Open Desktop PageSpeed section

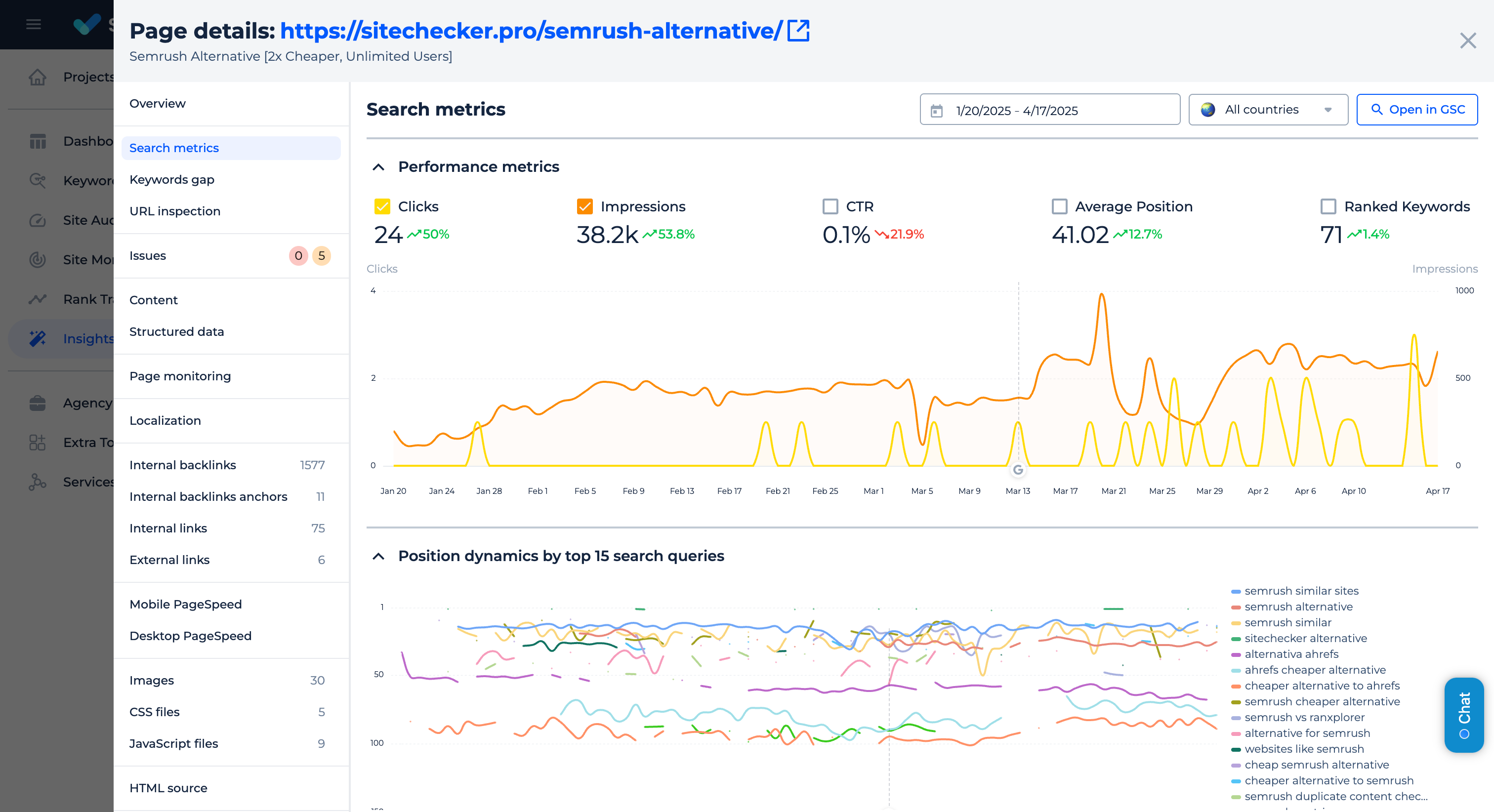pyautogui.click(x=190, y=636)
